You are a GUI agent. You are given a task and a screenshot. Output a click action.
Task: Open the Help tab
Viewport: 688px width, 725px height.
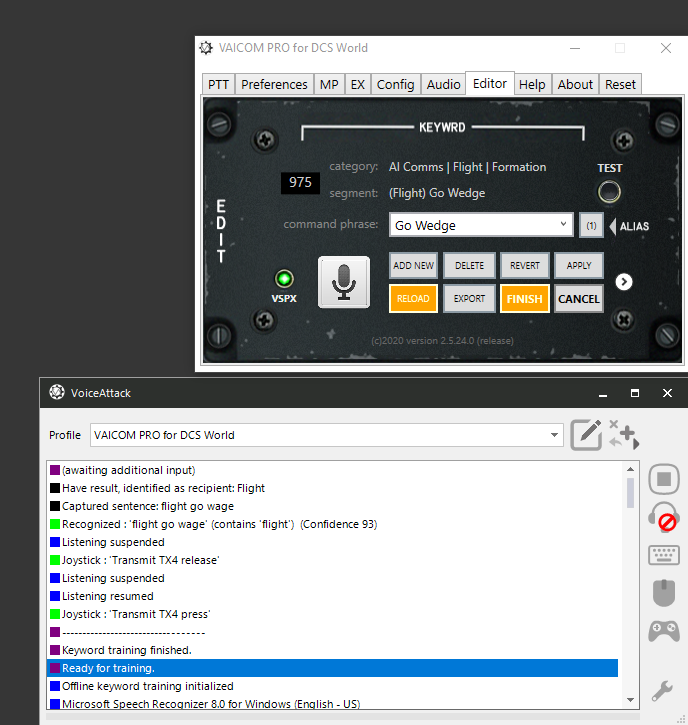532,85
